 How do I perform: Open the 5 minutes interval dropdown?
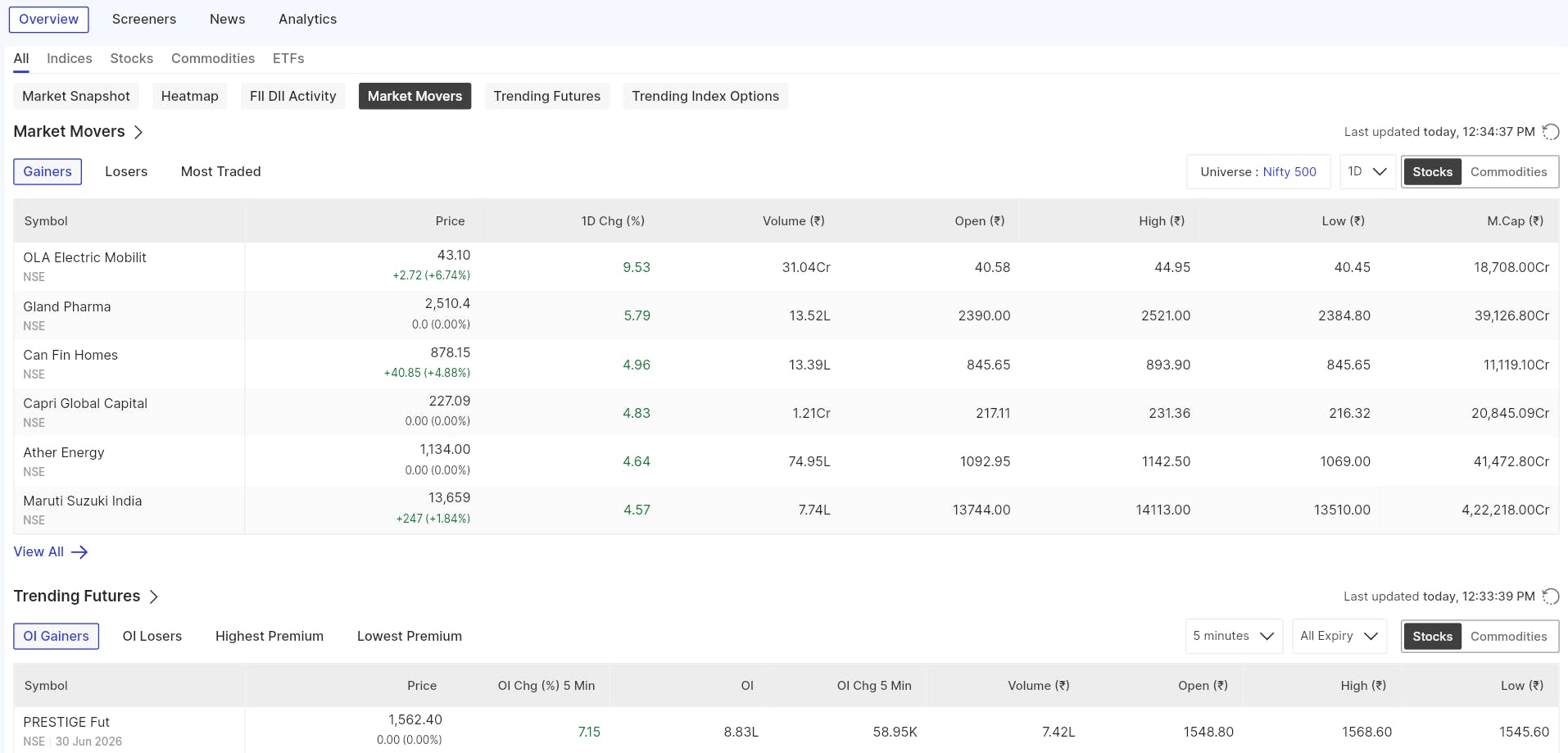1234,637
